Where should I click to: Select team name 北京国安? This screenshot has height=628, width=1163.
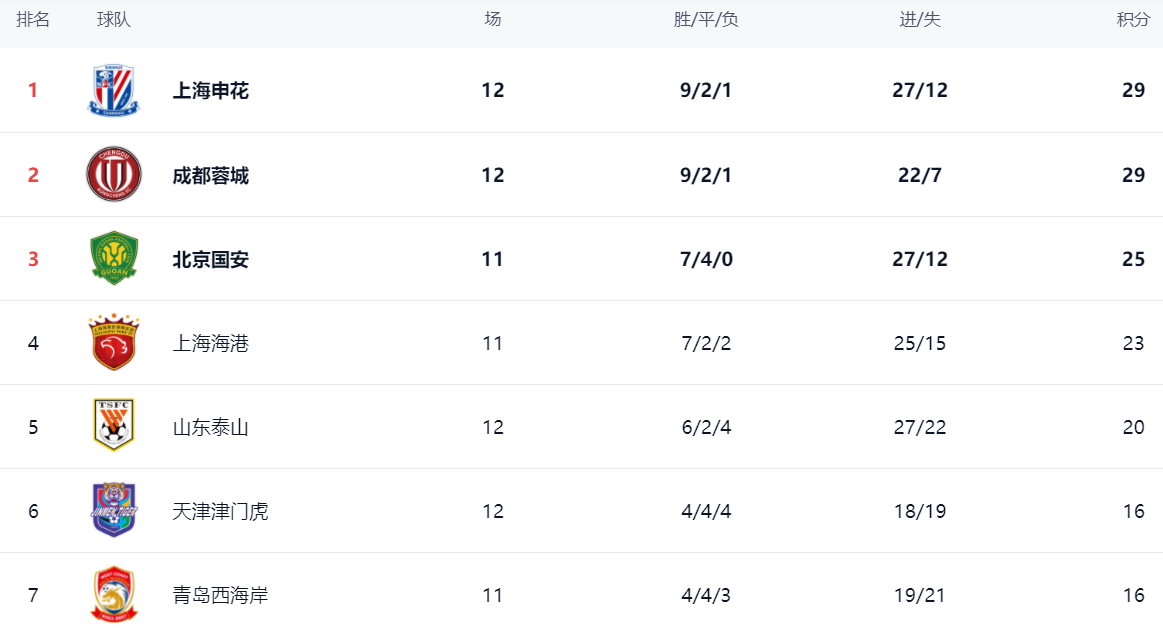pyautogui.click(x=211, y=260)
